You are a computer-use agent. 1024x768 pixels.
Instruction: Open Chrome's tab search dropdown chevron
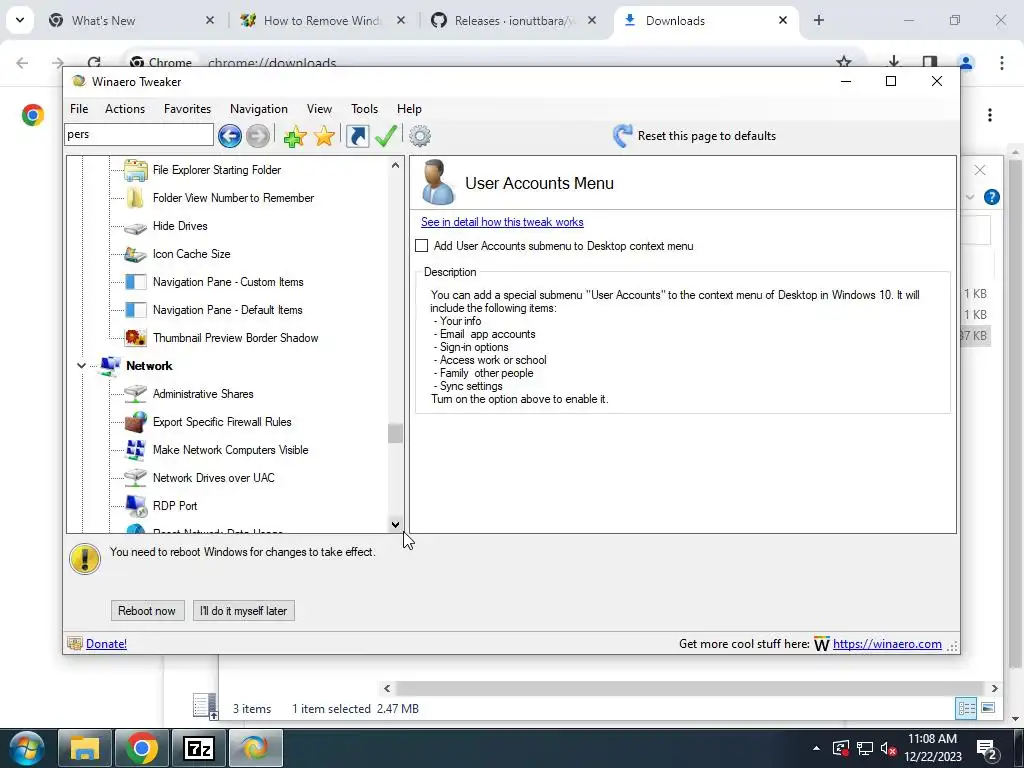pyautogui.click(x=20, y=20)
